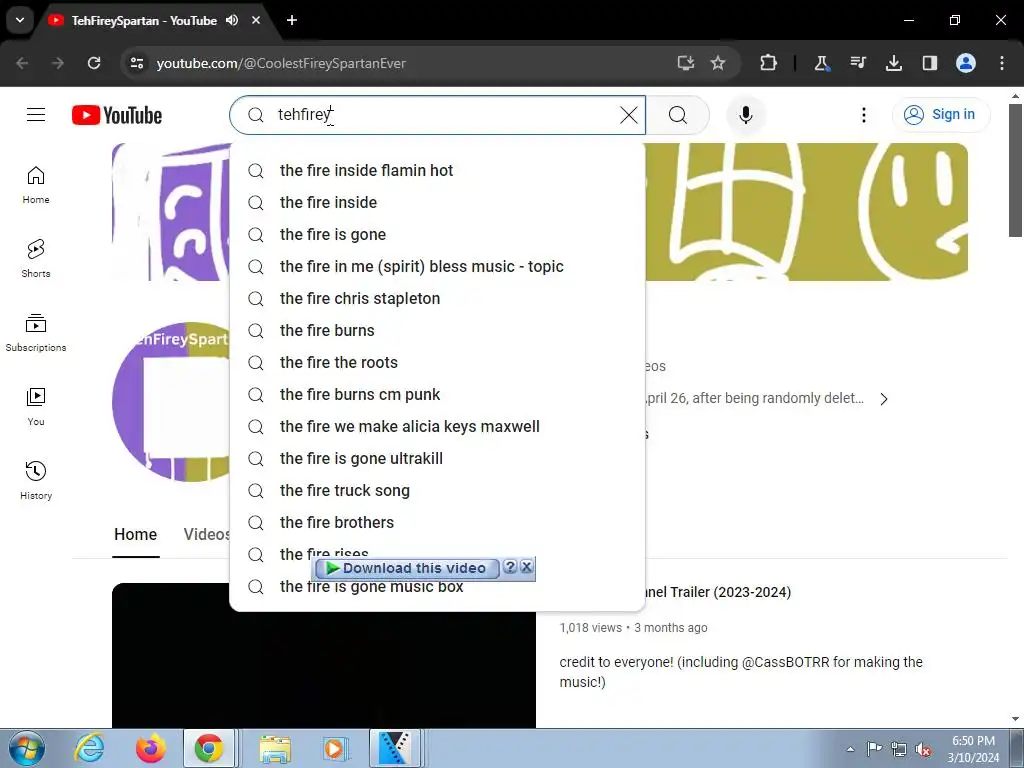
Task: Click the search magnifier button
Action: click(x=678, y=115)
